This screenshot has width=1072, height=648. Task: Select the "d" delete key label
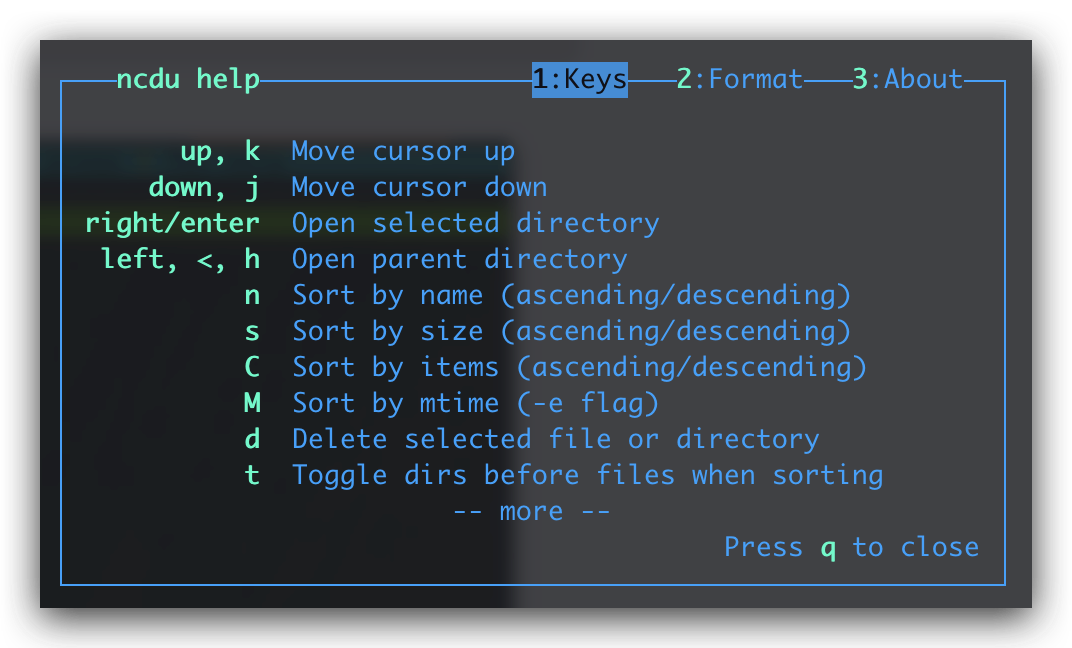point(252,439)
